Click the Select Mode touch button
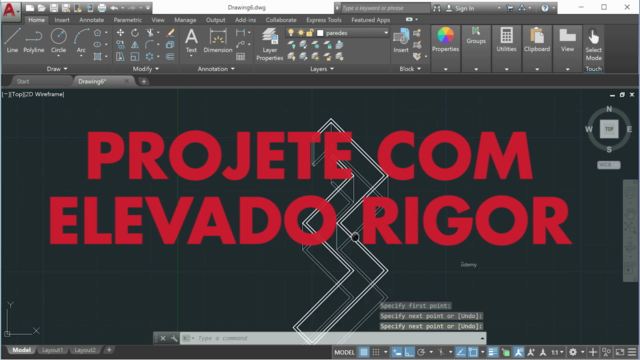The height and width of the screenshot is (360, 640). click(x=593, y=44)
